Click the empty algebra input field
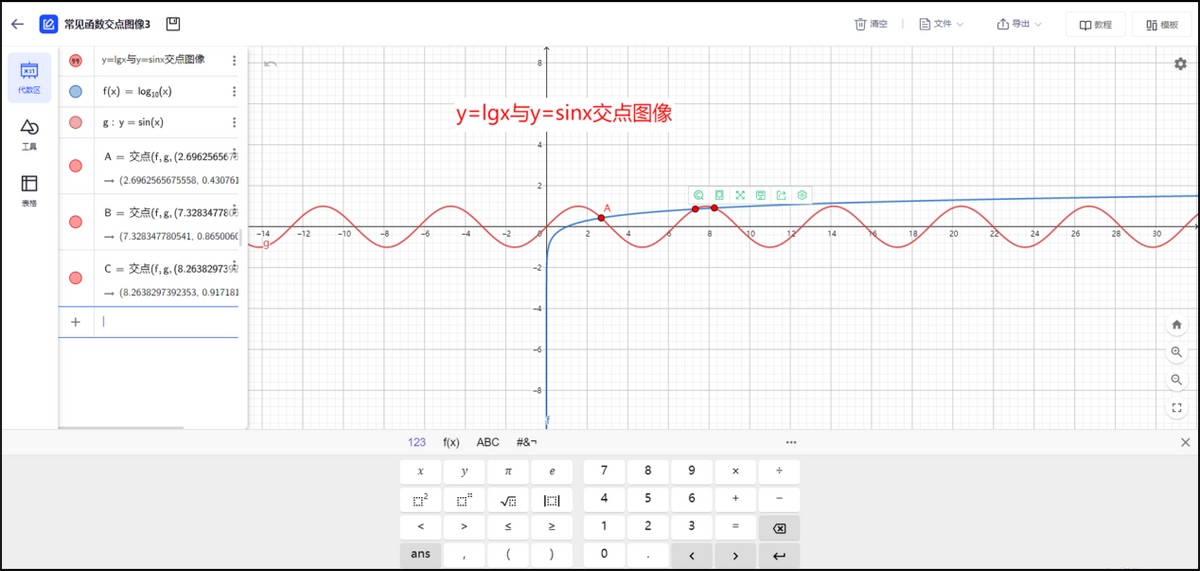This screenshot has height=571, width=1200. click(x=165, y=322)
